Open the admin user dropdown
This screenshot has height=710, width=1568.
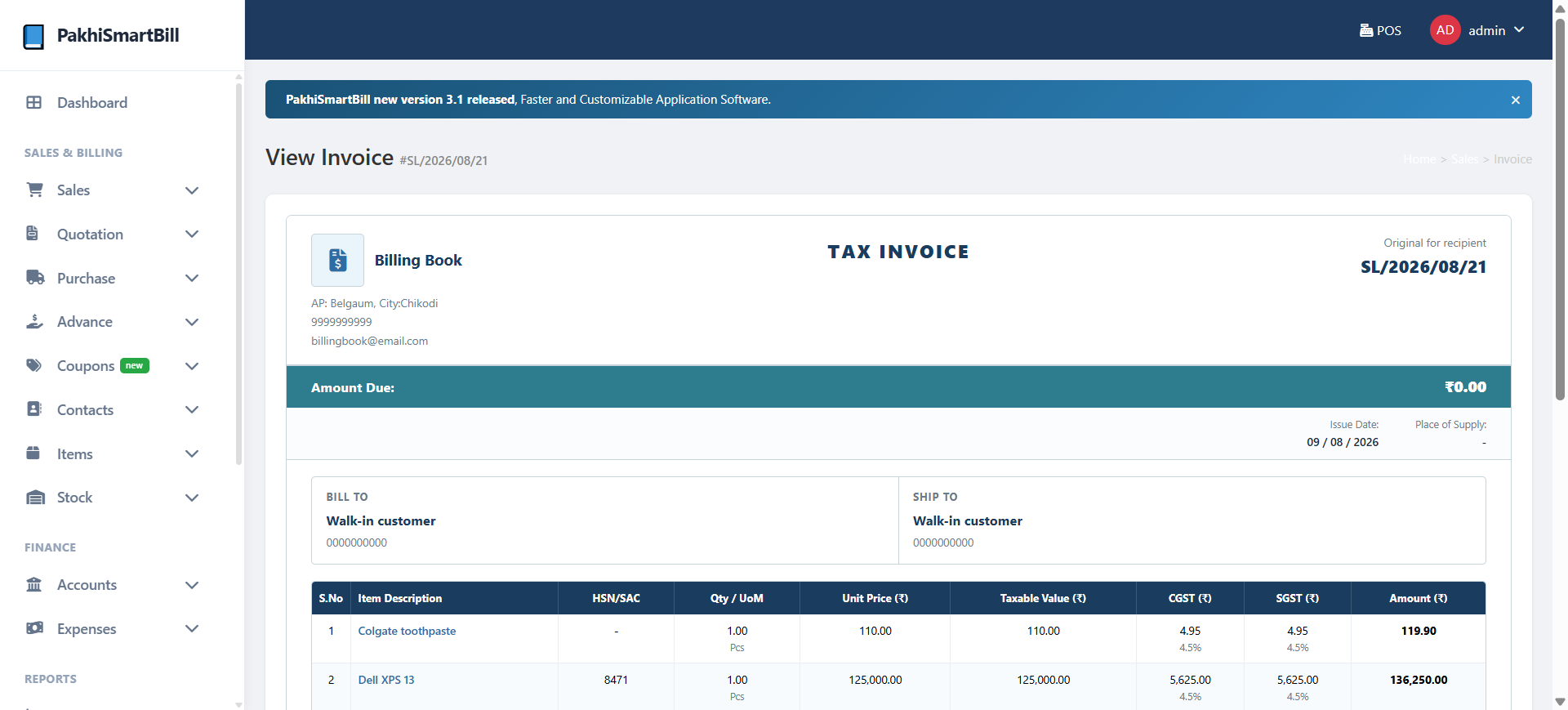1496,30
